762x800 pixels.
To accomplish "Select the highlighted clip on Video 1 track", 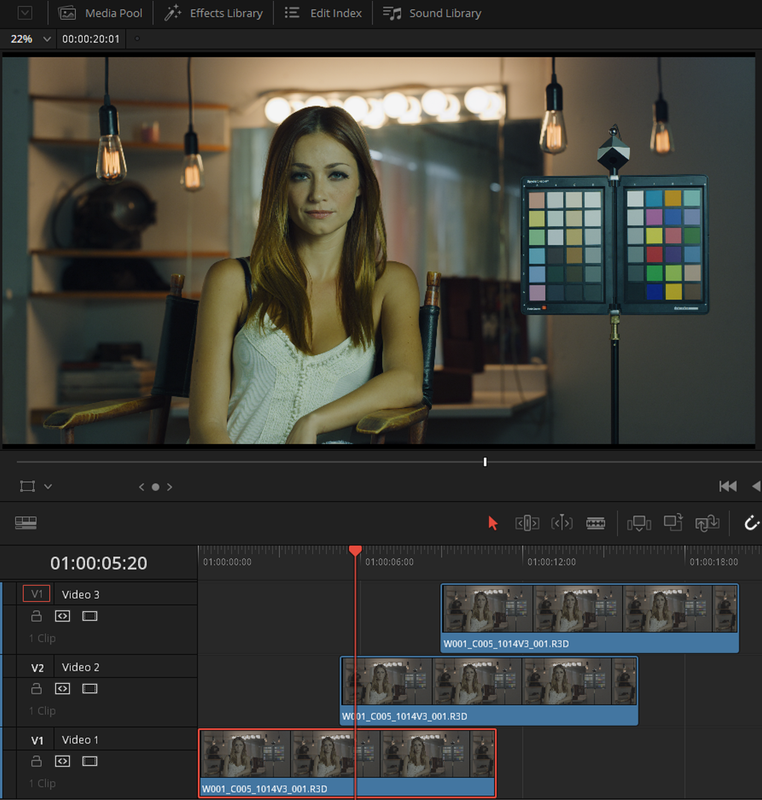I will (347, 763).
